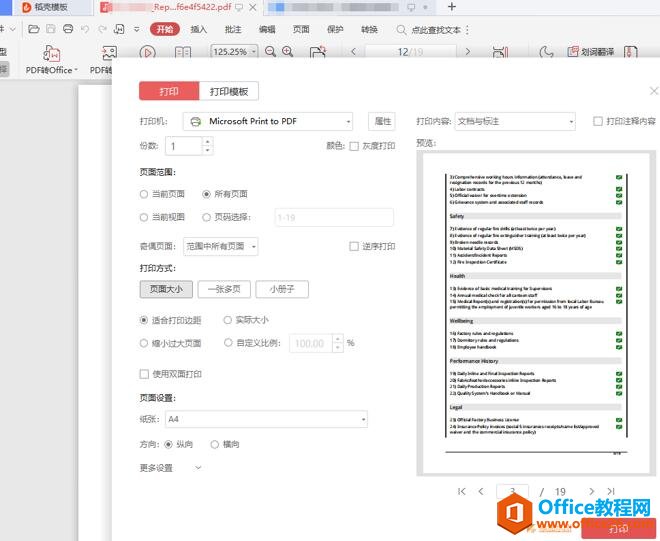Screen dimensions: 660x541
Task: Select 页面大小 print mode button
Action: click(166, 289)
